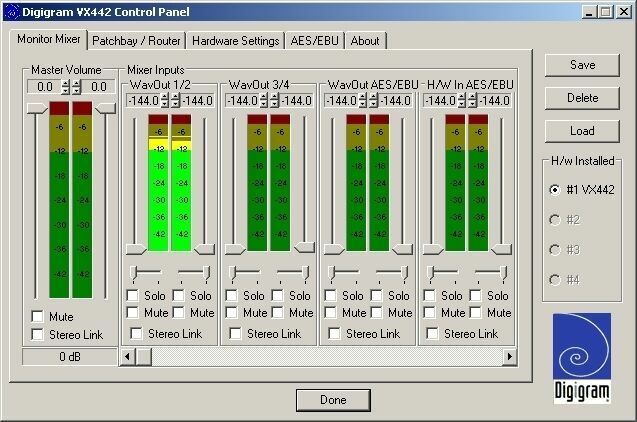The width and height of the screenshot is (637, 422).
Task: Select hardware #3 radio button
Action: pos(555,250)
